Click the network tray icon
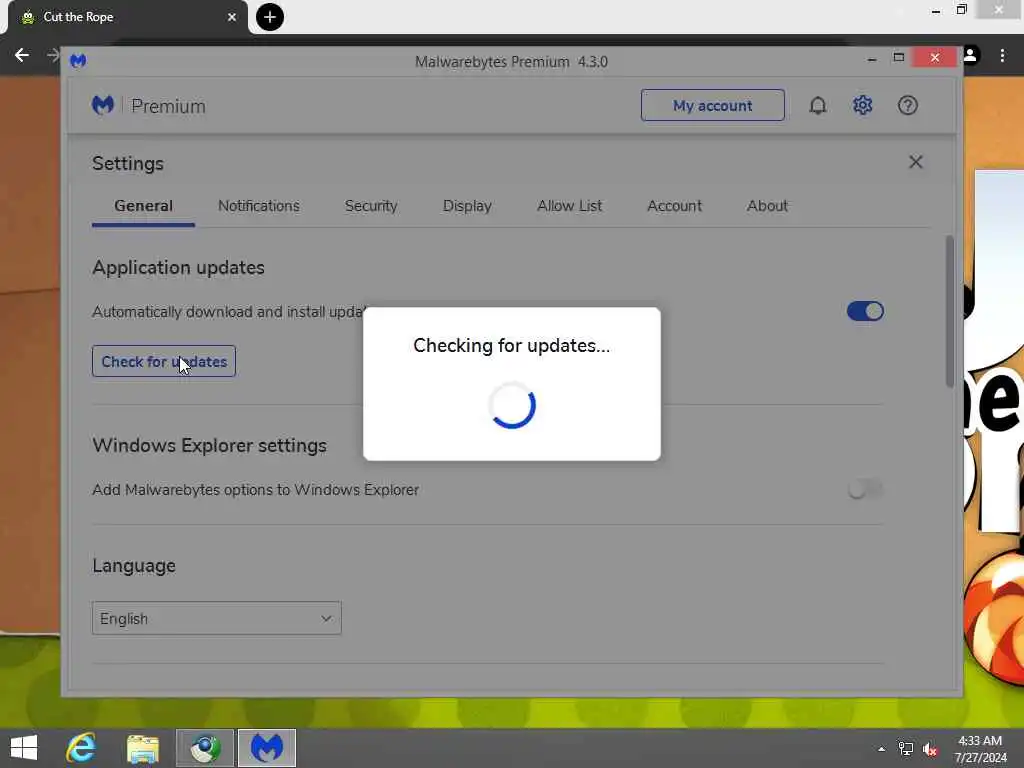 pyautogui.click(x=906, y=748)
